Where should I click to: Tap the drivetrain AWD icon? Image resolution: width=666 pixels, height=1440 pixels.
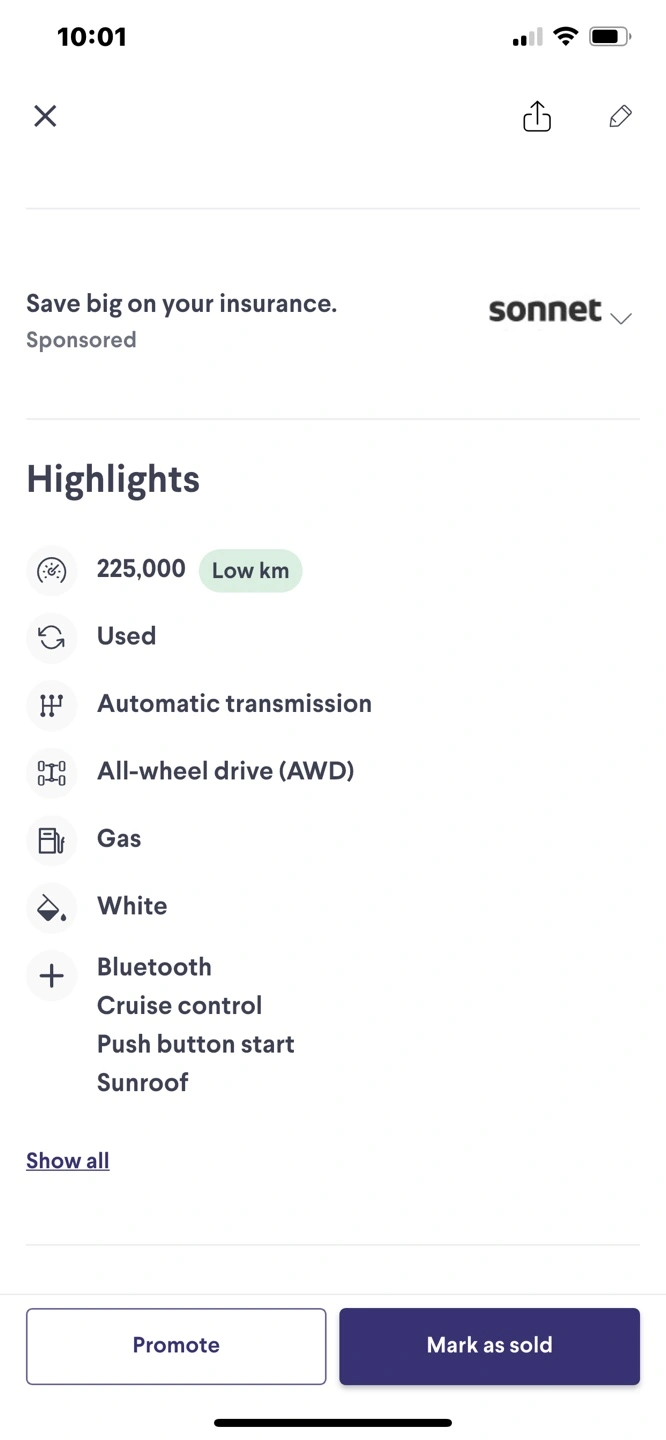click(51, 772)
